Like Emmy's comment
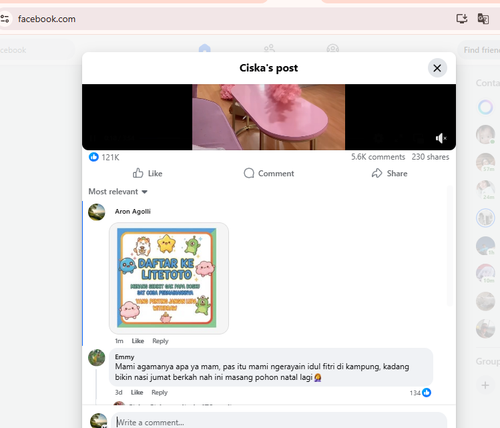The image size is (500, 428). [137, 392]
